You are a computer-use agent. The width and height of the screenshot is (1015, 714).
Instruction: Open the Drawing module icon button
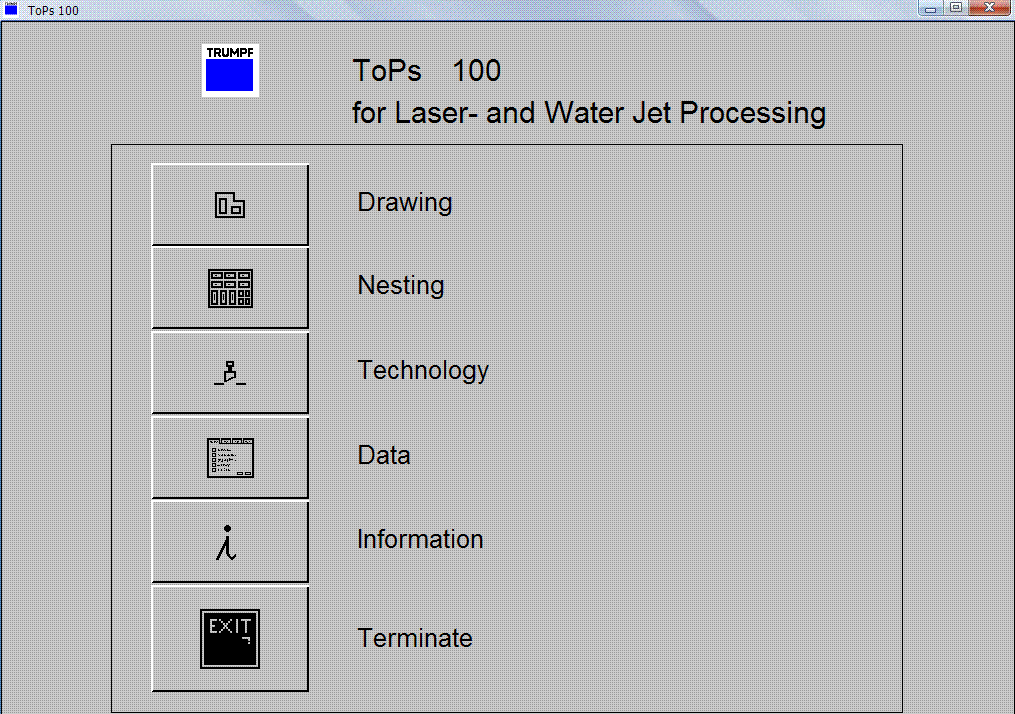coord(230,205)
